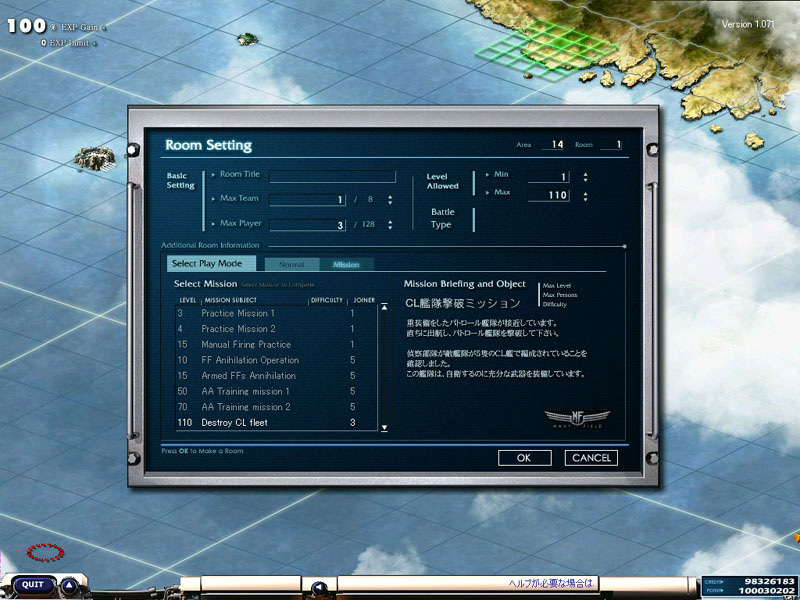Click the Max Player value field
This screenshot has height=600, width=800.
coord(307,224)
